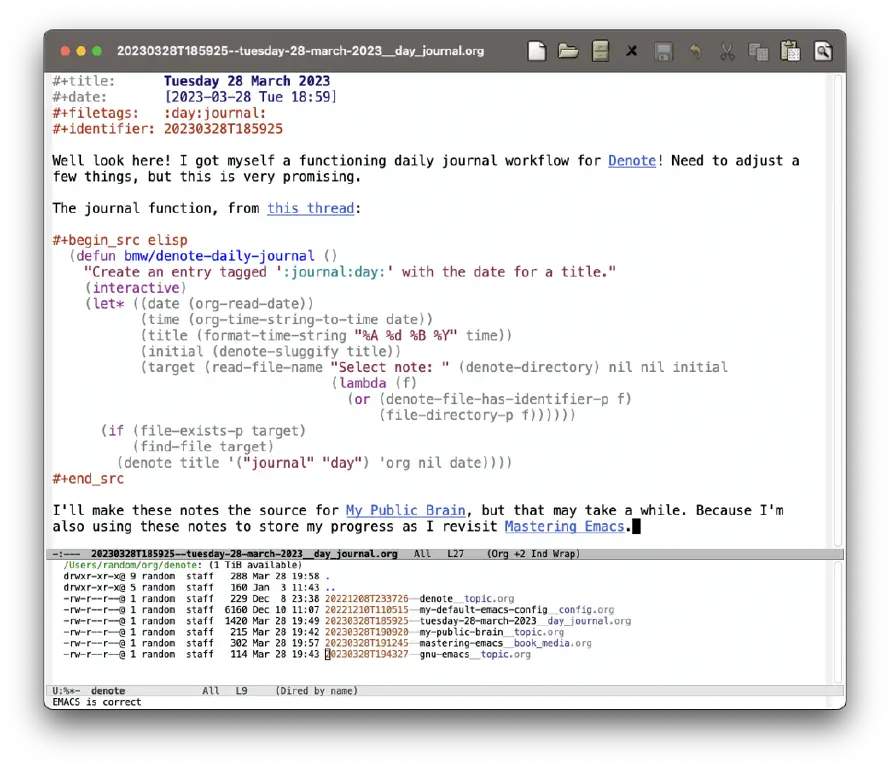Click the "Select note: " string

coord(389,367)
